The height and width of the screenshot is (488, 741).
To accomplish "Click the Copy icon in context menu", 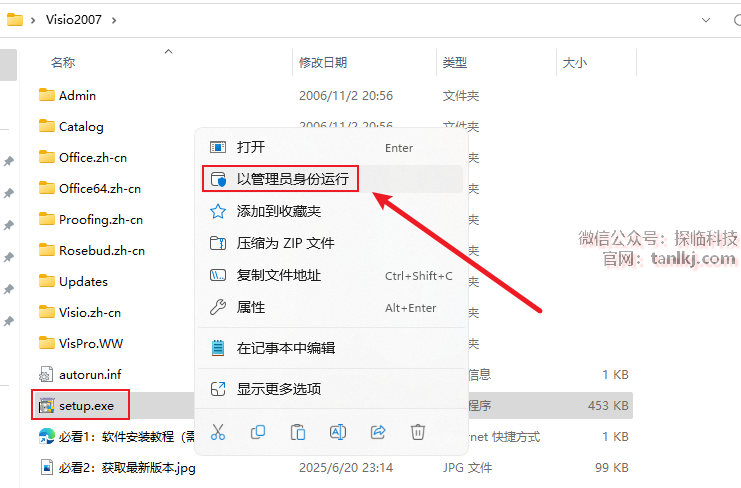I will click(x=258, y=432).
